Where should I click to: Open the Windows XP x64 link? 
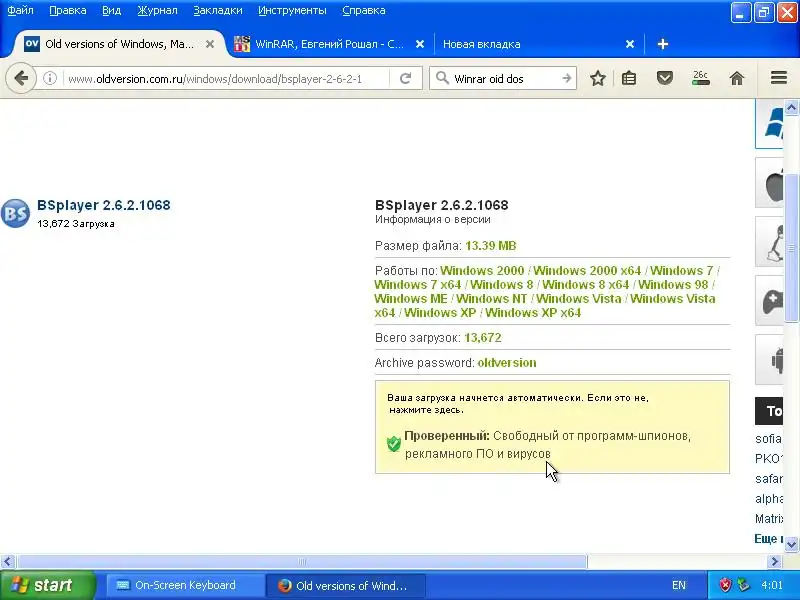(x=533, y=313)
